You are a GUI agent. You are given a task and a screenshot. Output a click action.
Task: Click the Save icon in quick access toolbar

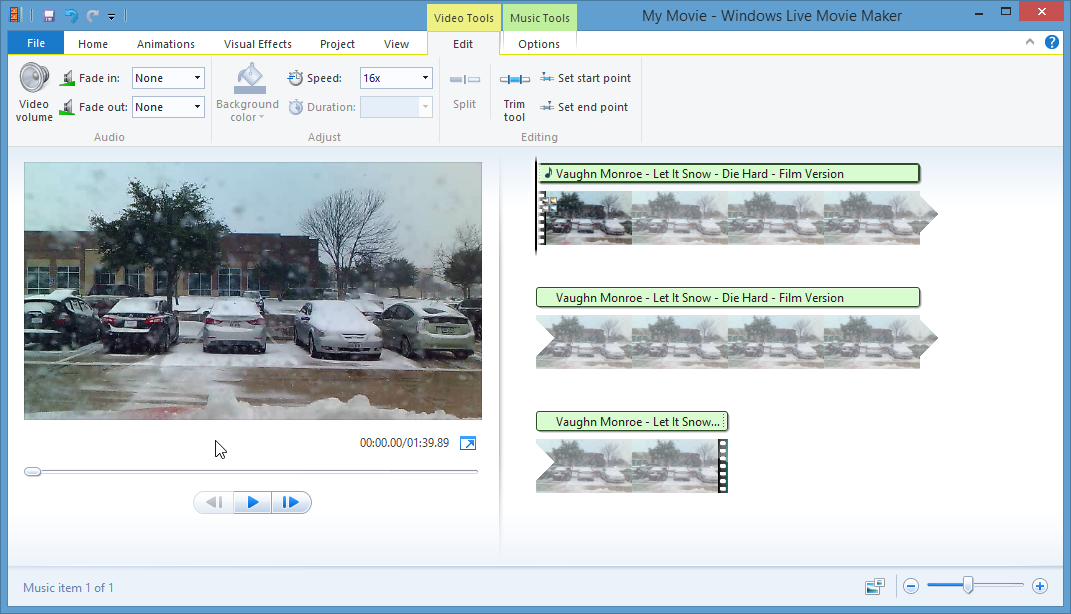click(x=49, y=16)
